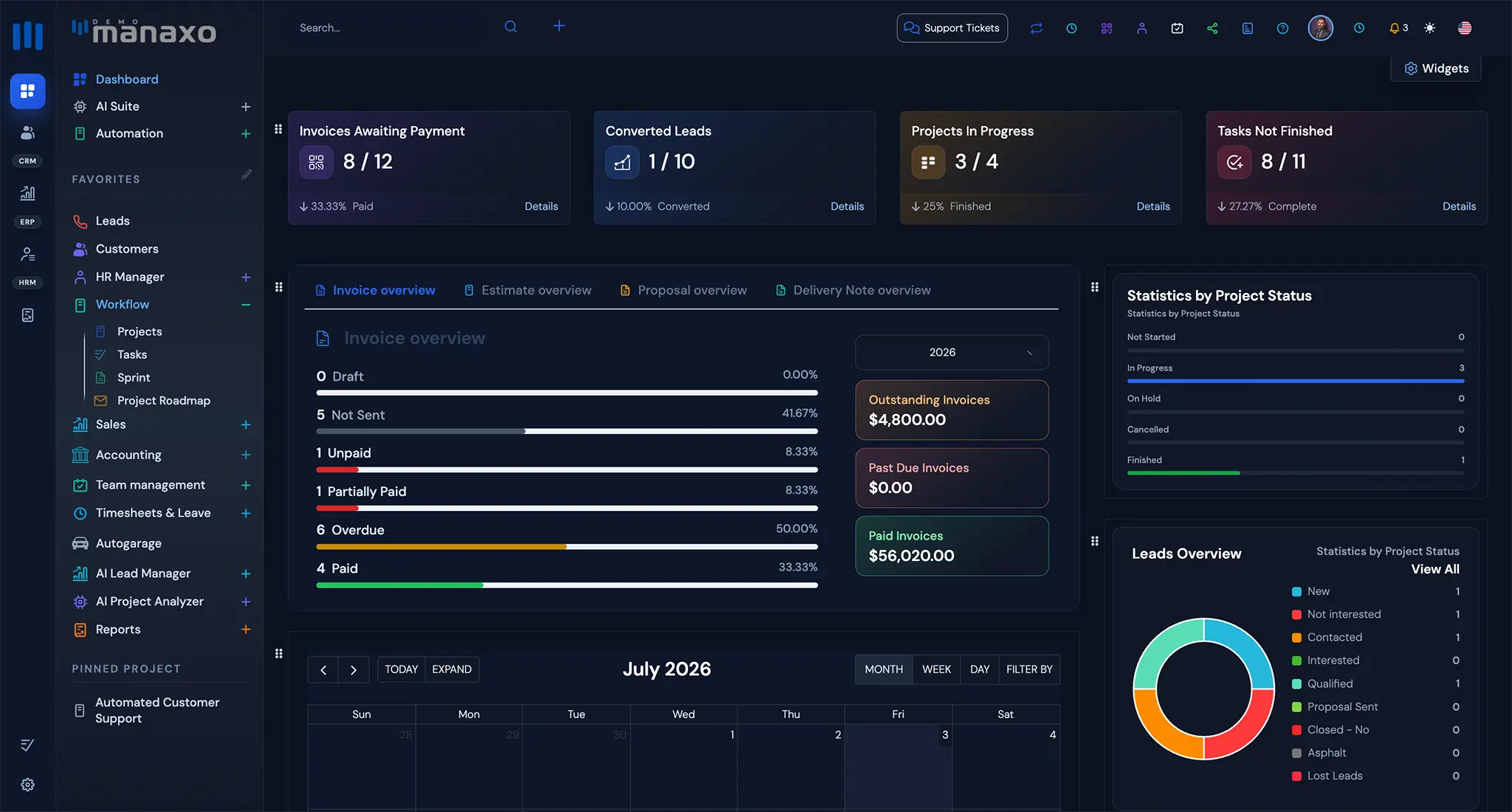Click the dashboard grid icon in left rail
1512x812 pixels.
(x=27, y=91)
